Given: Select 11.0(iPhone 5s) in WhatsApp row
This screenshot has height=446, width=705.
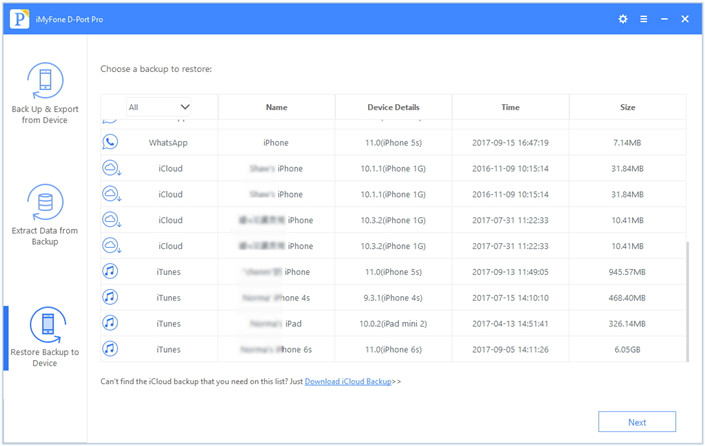Looking at the screenshot, I should 393,143.
